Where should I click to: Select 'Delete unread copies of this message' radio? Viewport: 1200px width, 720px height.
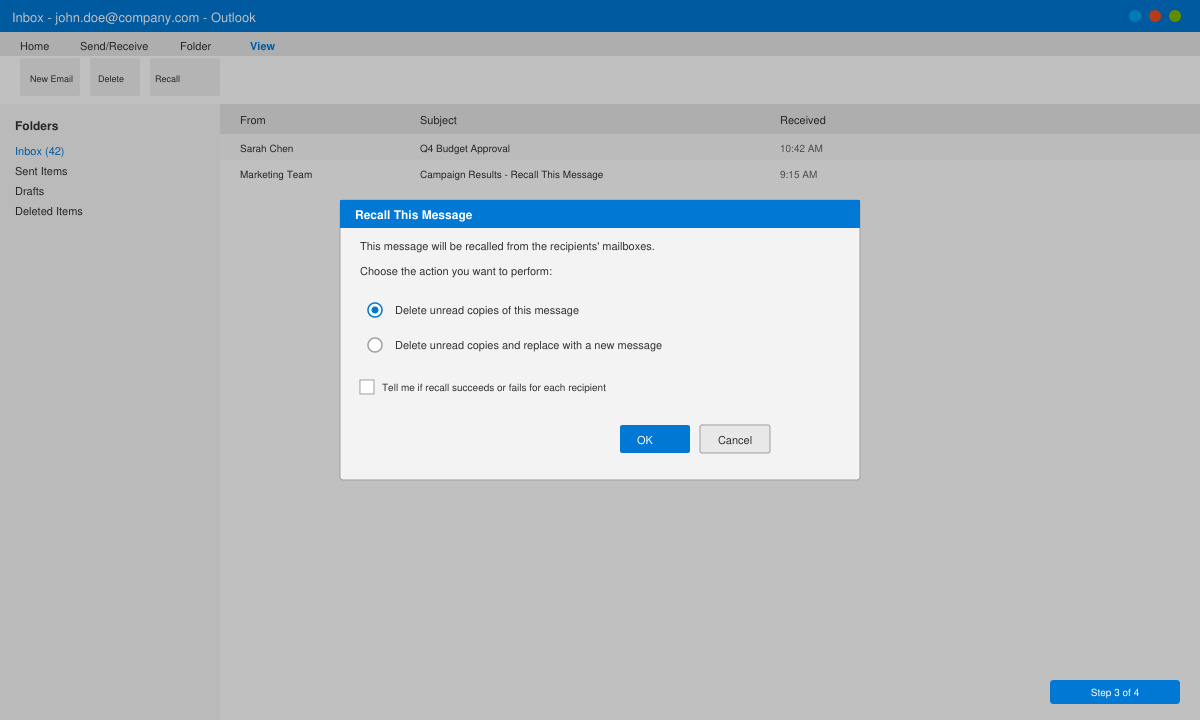pyautogui.click(x=375, y=310)
